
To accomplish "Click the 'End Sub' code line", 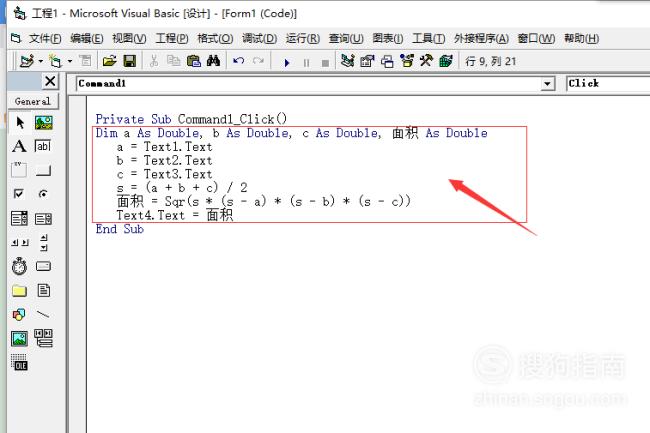I will [120, 229].
